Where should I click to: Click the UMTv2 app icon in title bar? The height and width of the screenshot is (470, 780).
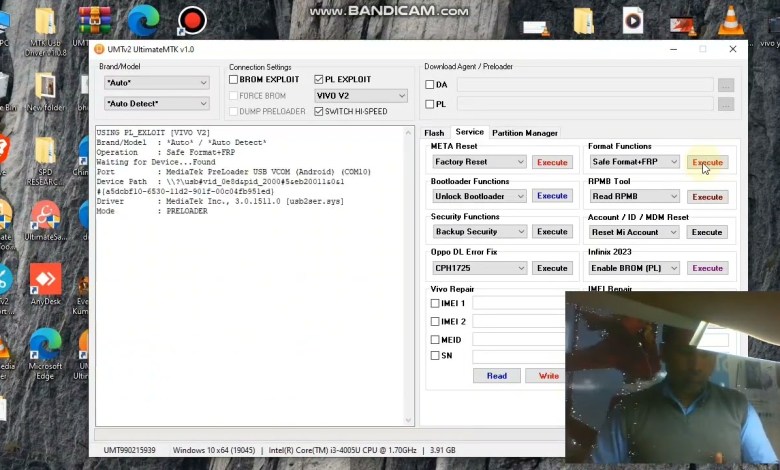[x=99, y=49]
